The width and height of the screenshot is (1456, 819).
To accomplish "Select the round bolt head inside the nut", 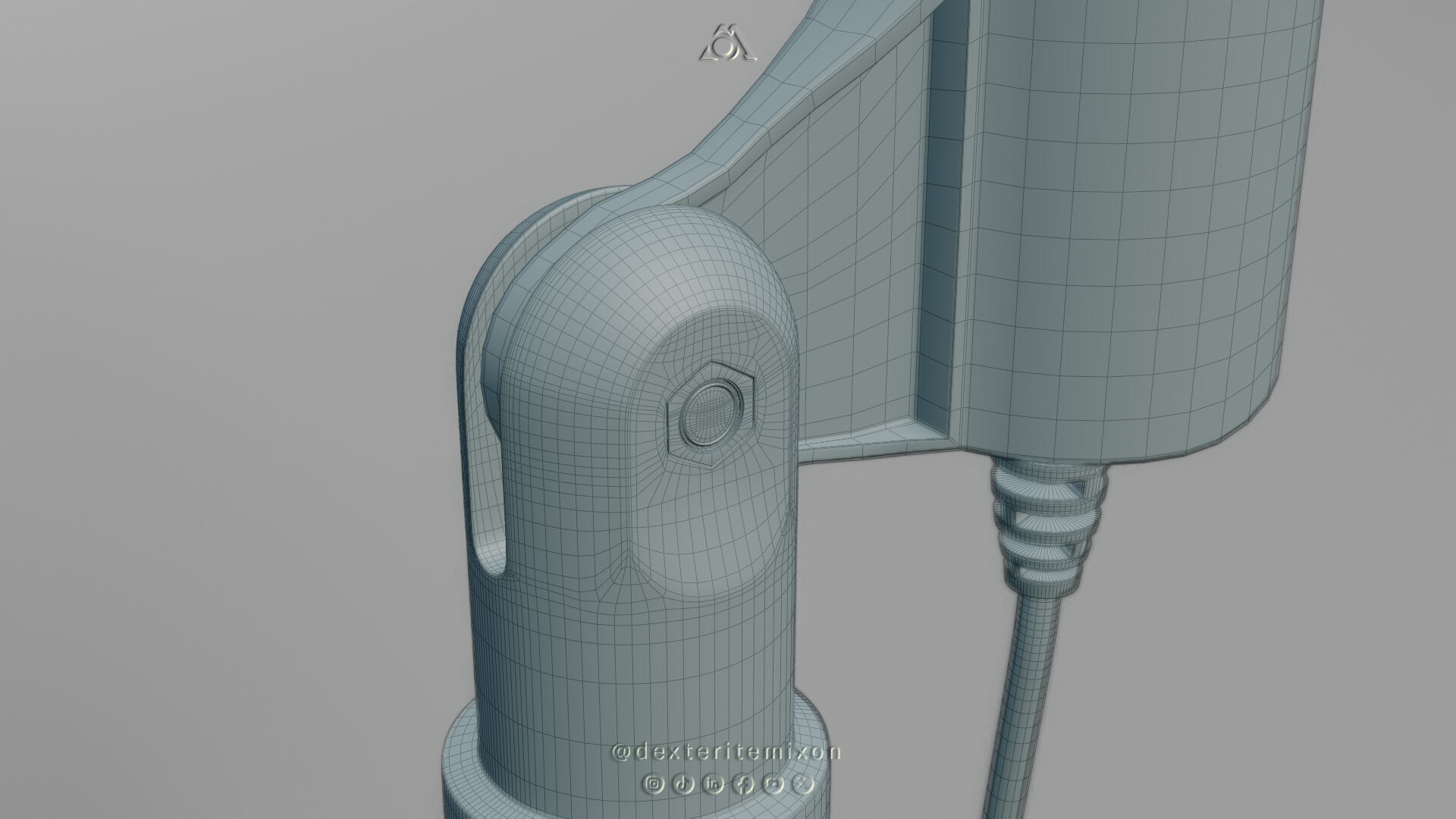I will (x=711, y=415).
